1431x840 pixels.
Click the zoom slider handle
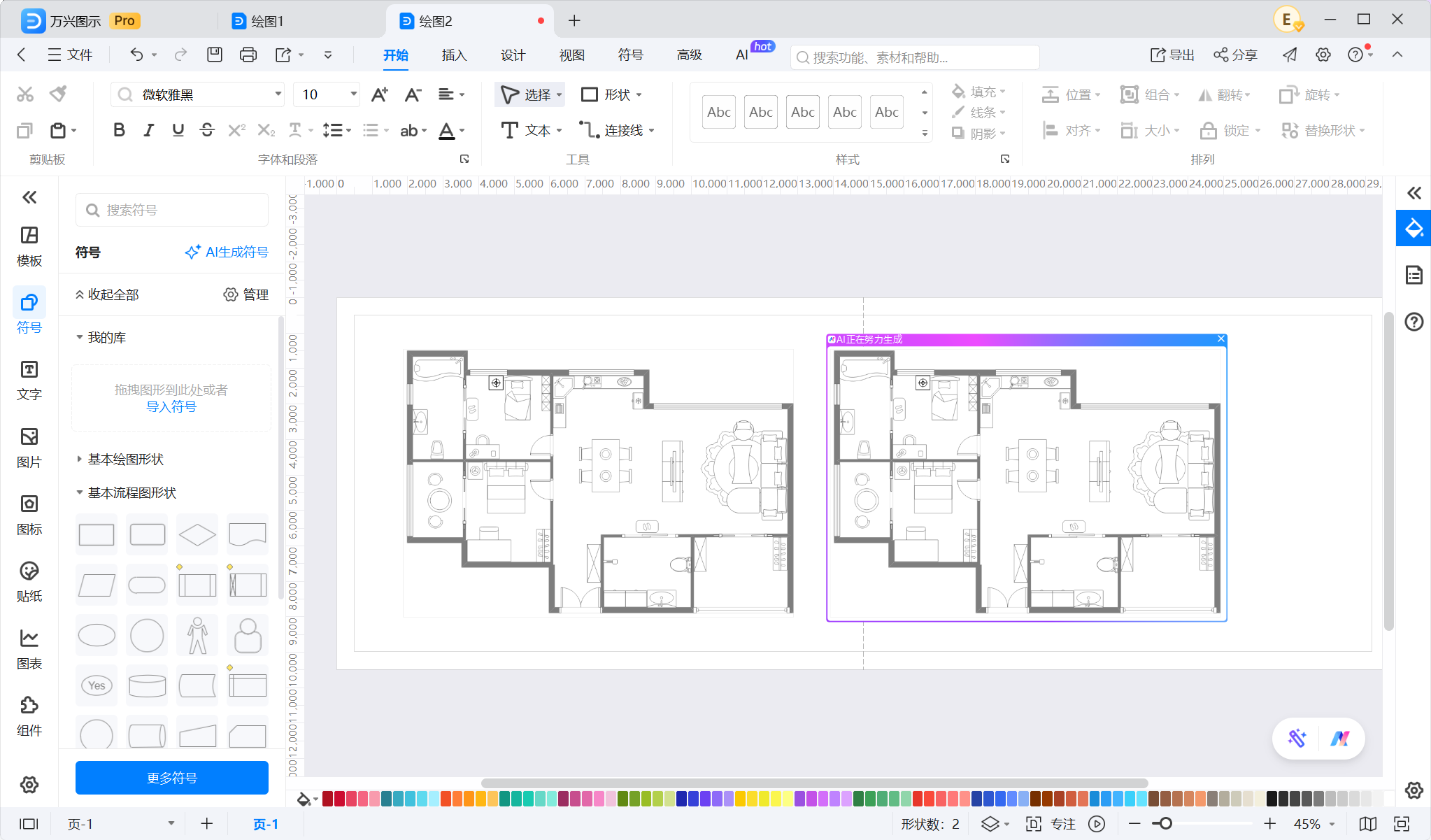click(x=1165, y=824)
